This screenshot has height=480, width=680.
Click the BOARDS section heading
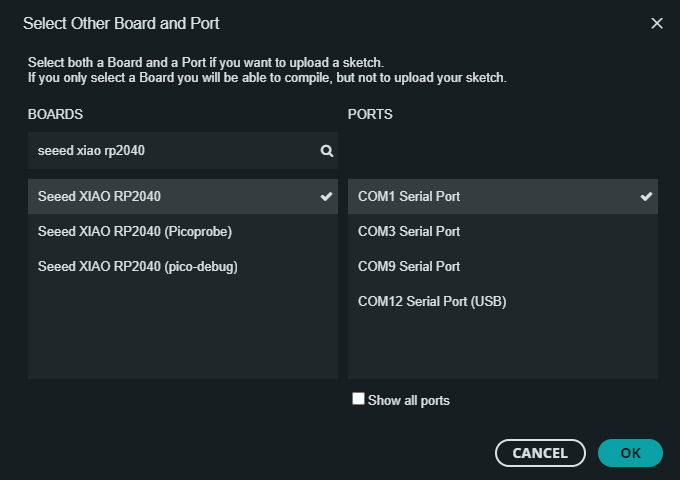click(55, 114)
